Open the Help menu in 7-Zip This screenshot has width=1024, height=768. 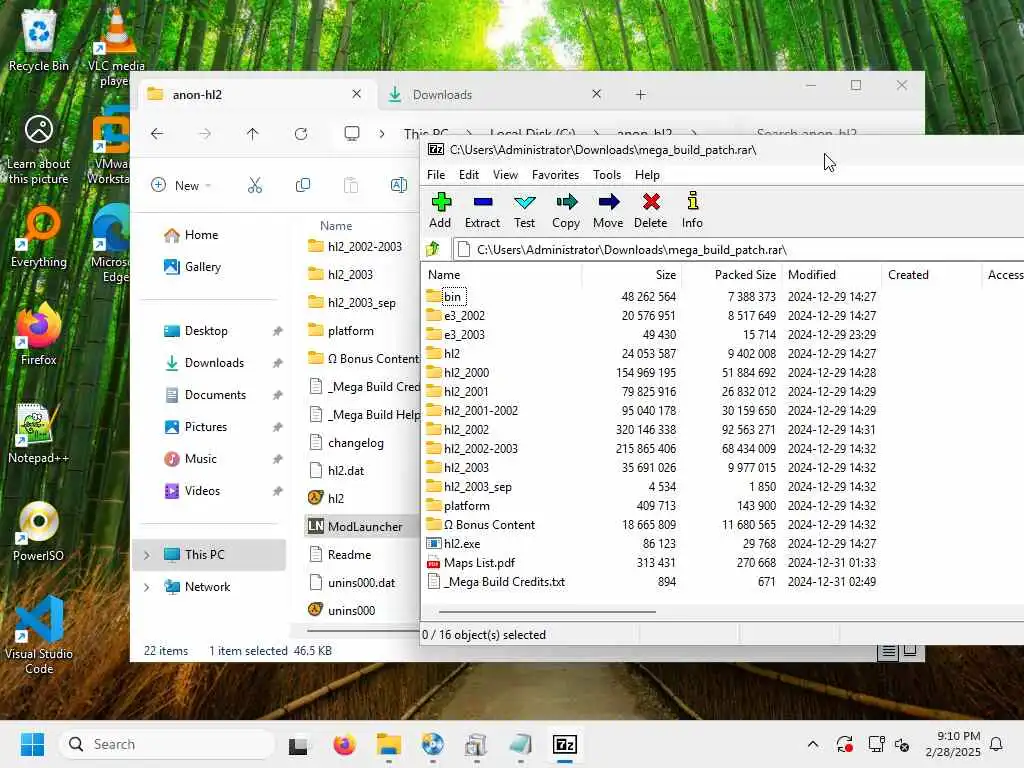tap(647, 175)
